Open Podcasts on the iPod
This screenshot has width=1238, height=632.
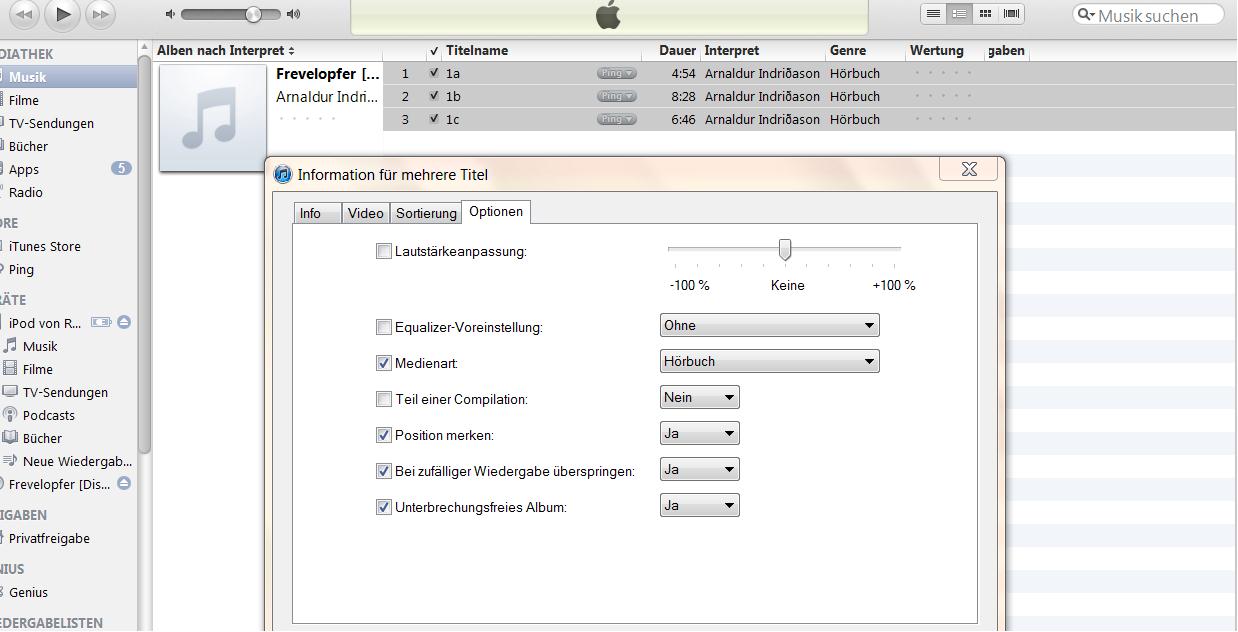click(49, 415)
